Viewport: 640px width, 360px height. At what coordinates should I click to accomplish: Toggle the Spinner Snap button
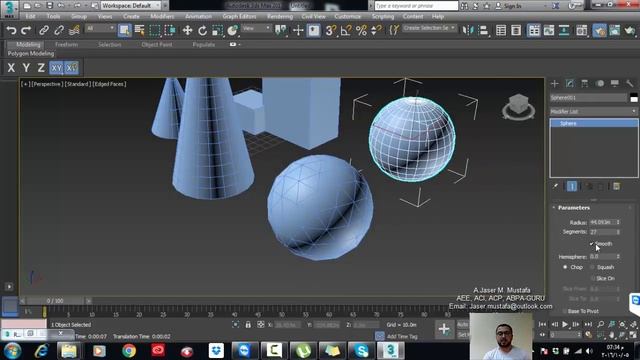[x=376, y=30]
